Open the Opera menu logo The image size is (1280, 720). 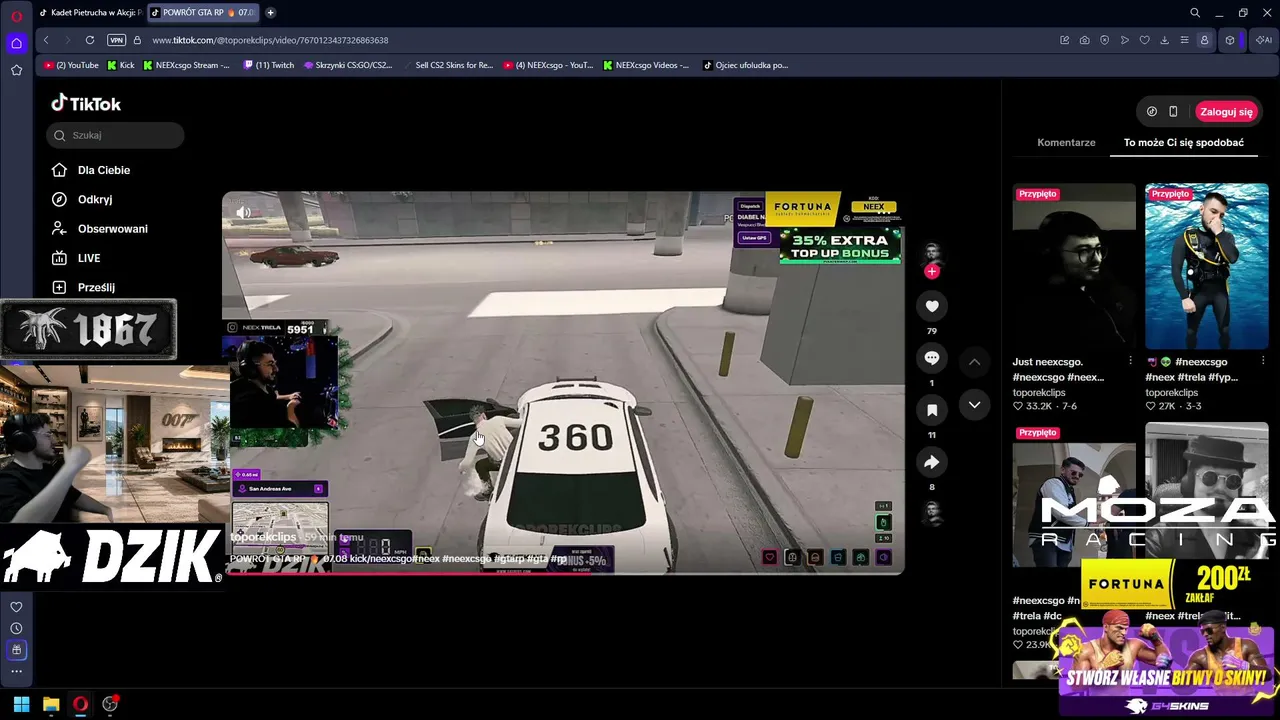(x=16, y=14)
